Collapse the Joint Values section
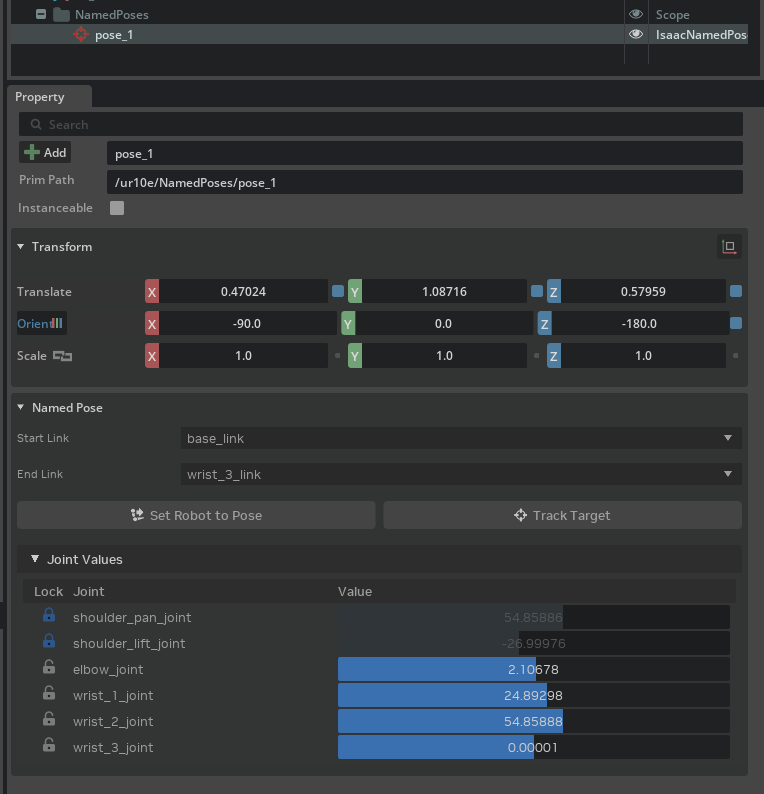 pos(35,559)
